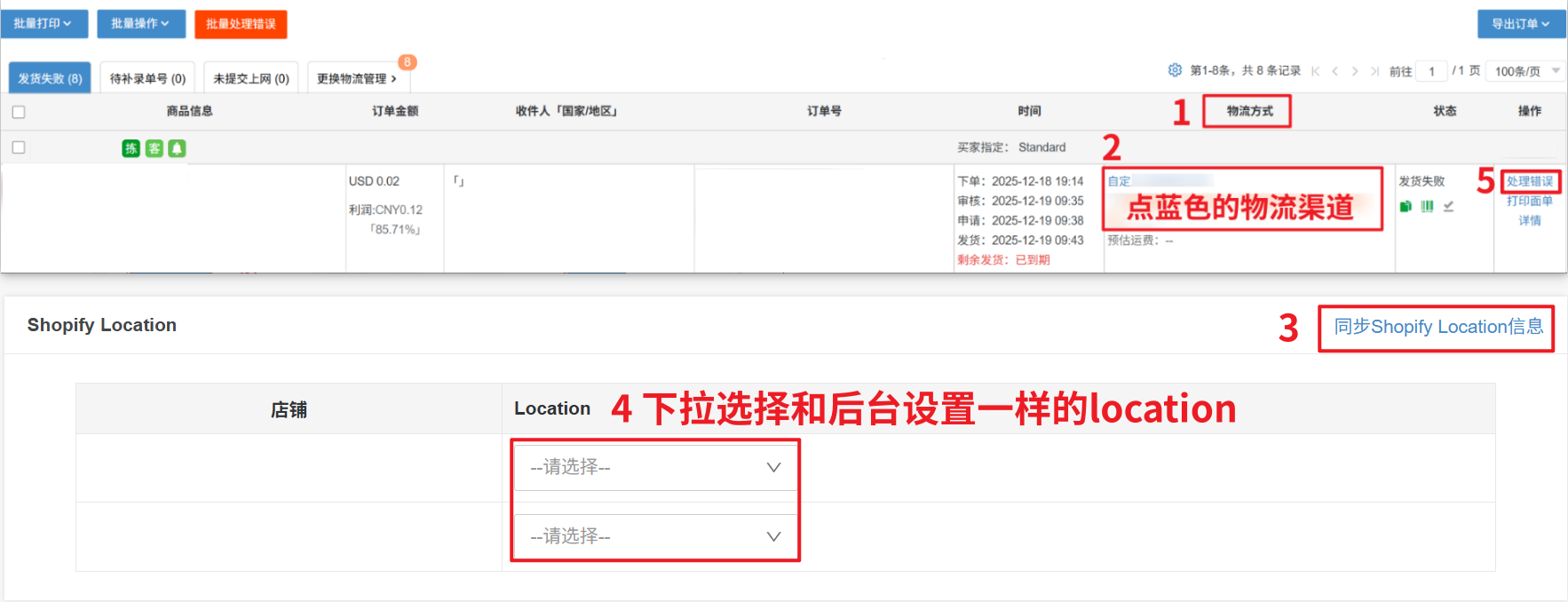Click the 商品信息 column header
Image resolution: width=1568 pixels, height=602 pixels.
(x=189, y=111)
